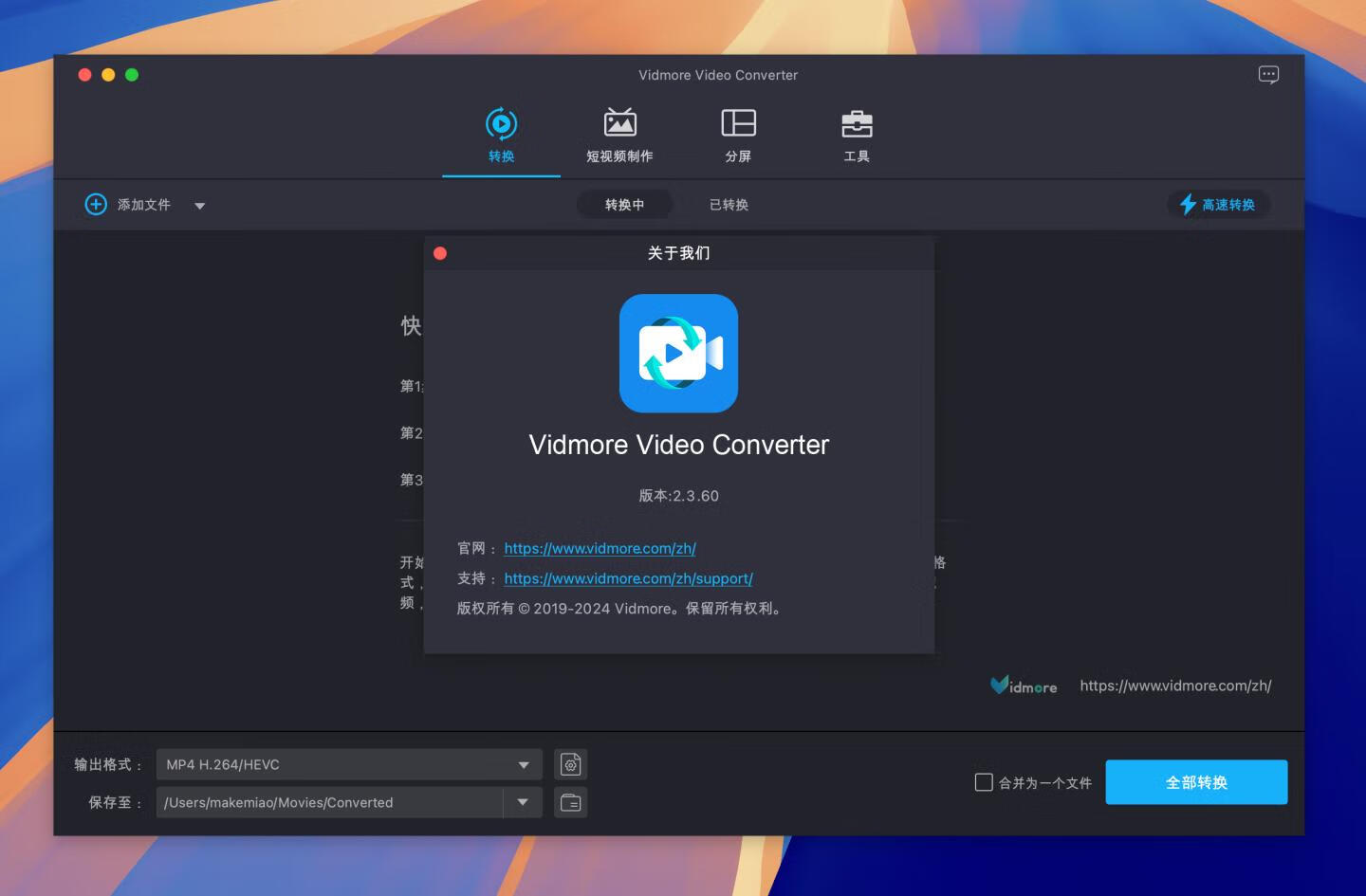Select the 转换中 sub-tab
Viewport: 1366px width, 896px height.
(x=624, y=204)
